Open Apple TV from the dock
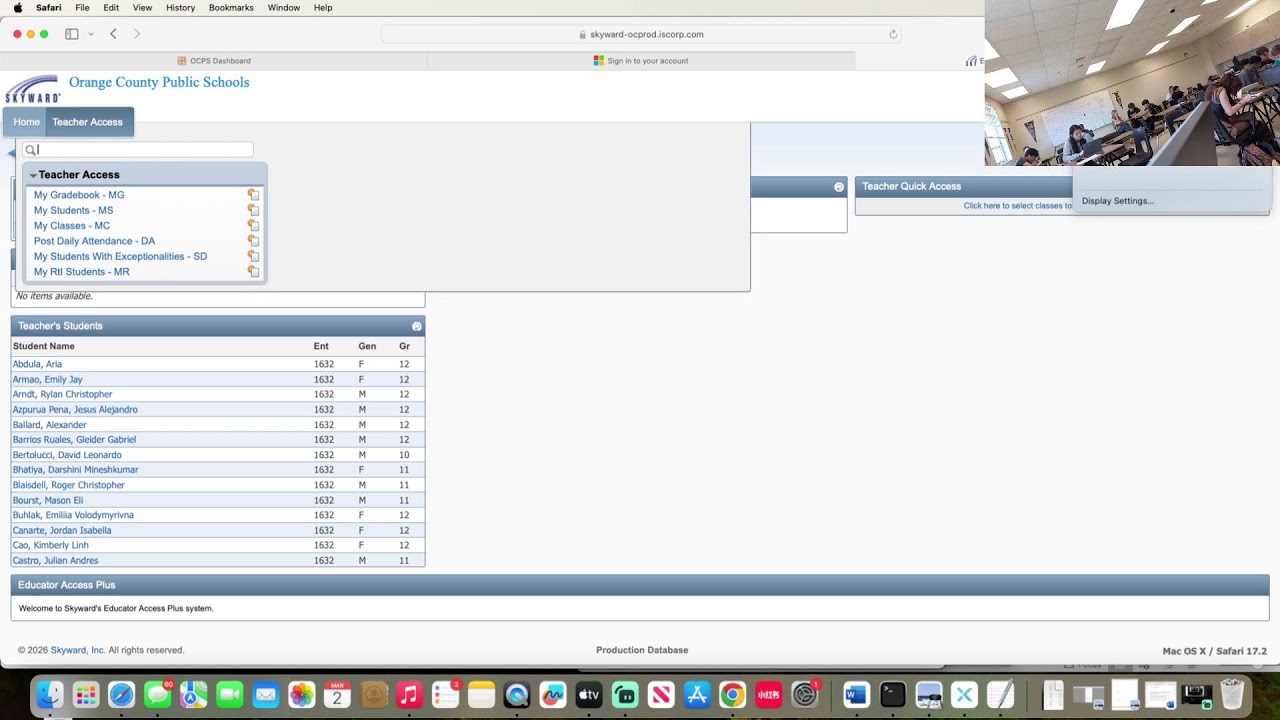Viewport: 1280px width, 720px height. coord(589,694)
